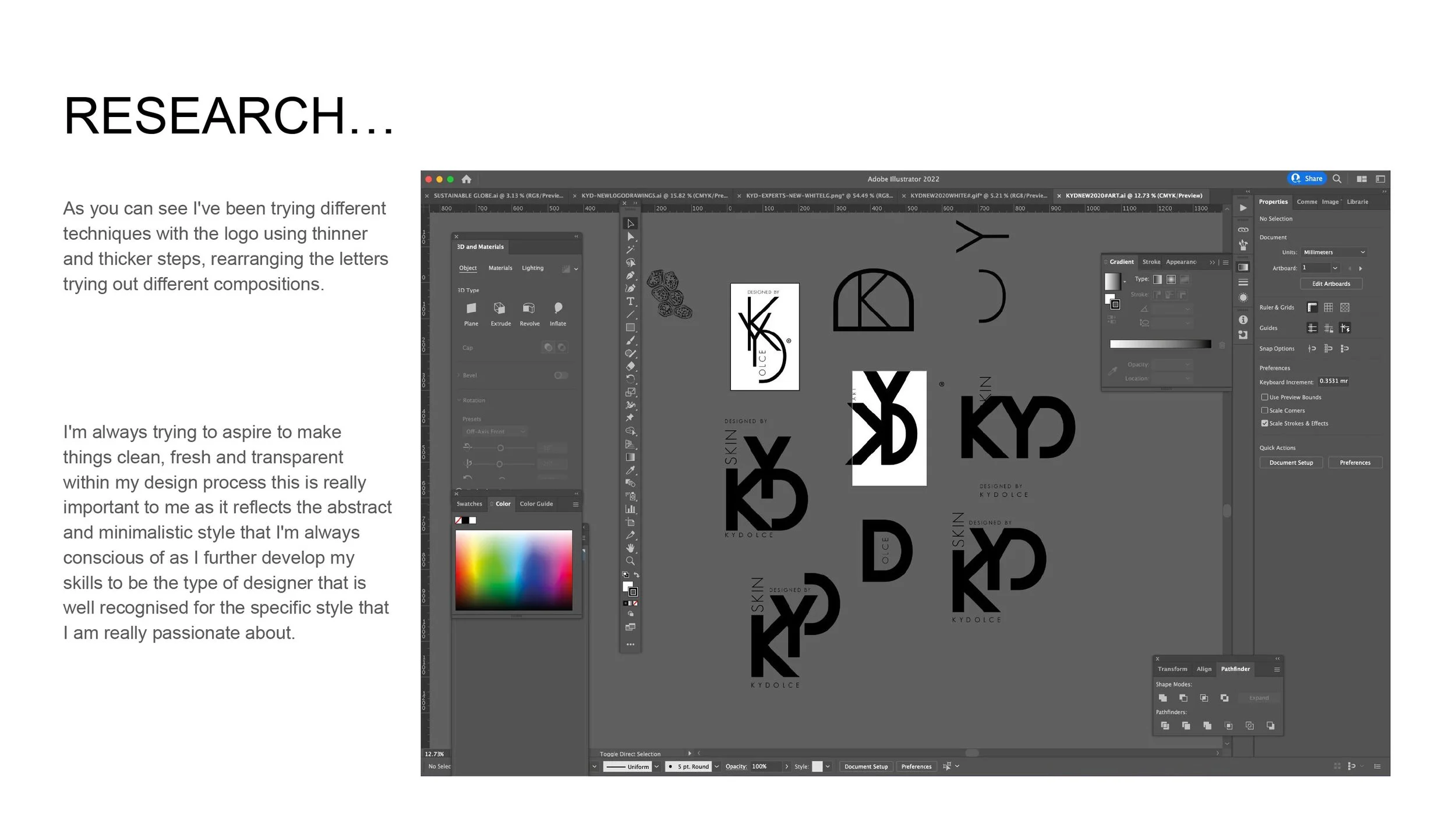The height and width of the screenshot is (819, 1456).
Task: Open the Units Millimeters dropdown
Action: click(x=1334, y=253)
